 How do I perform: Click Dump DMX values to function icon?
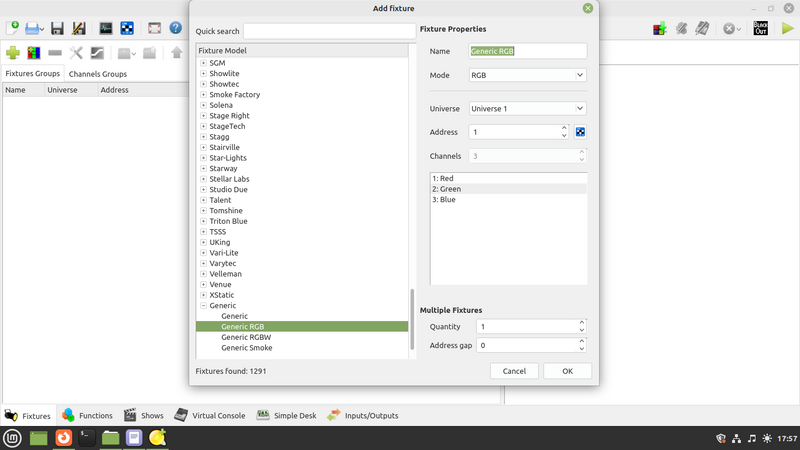coord(660,28)
